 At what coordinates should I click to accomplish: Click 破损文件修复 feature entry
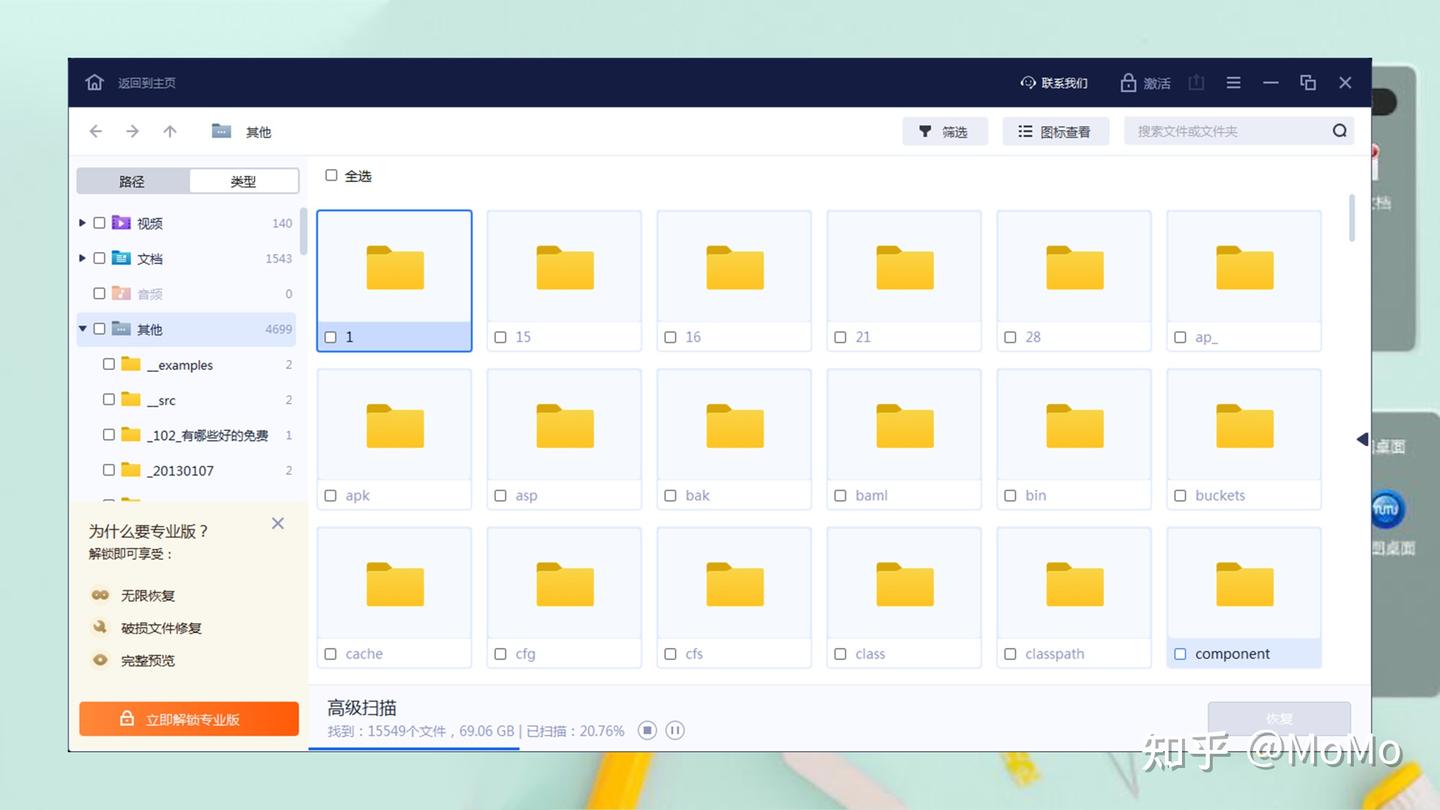146,628
